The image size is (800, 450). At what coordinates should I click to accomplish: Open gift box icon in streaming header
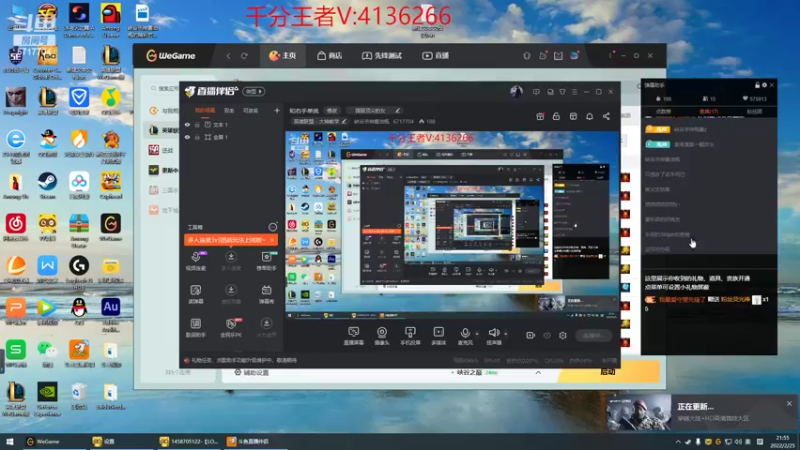click(x=540, y=116)
